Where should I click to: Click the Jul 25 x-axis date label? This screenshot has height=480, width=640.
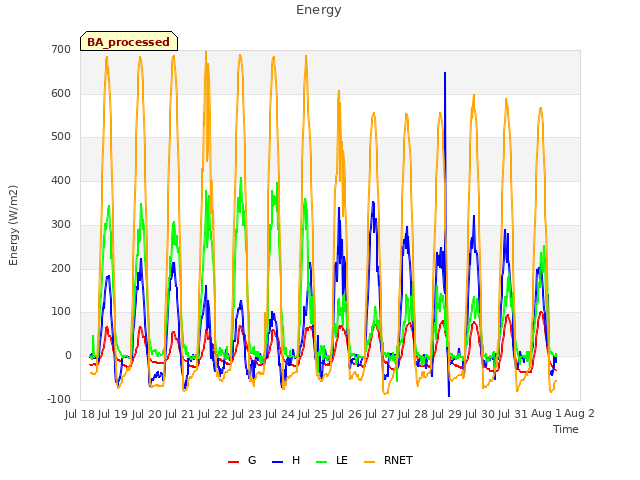click(x=313, y=414)
